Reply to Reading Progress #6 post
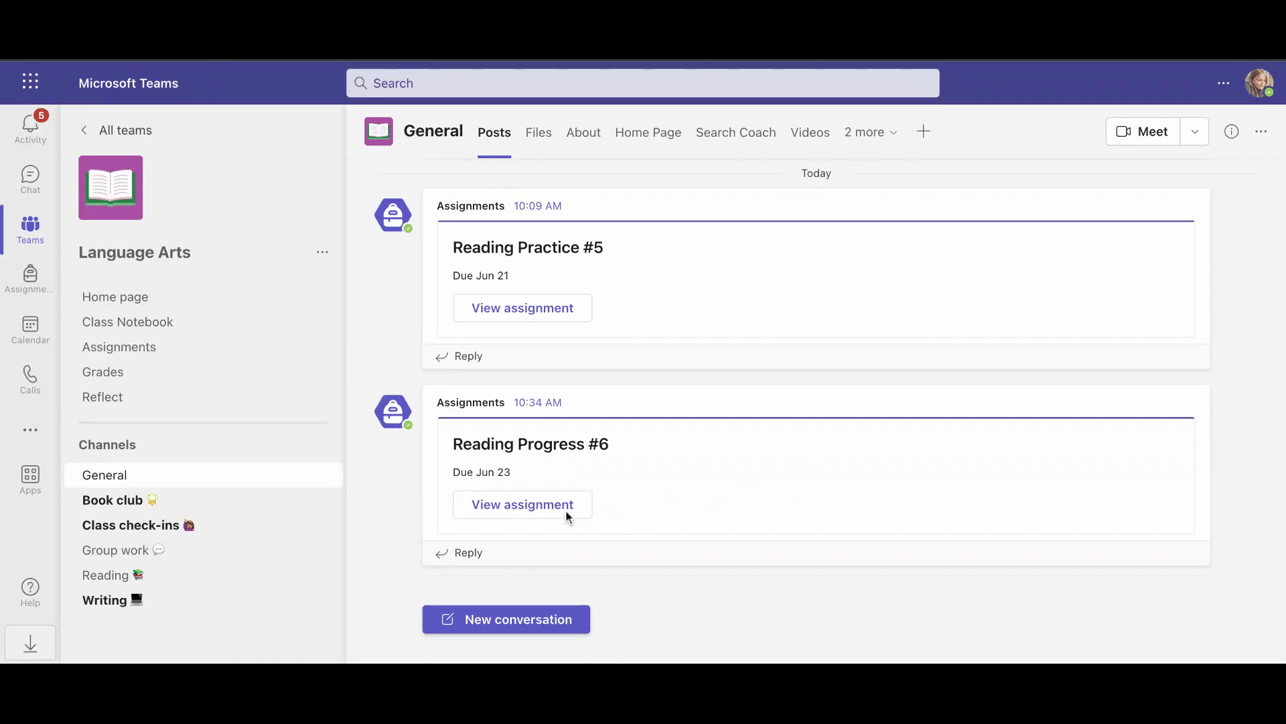Viewport: 1286px width, 724px height. (x=467, y=552)
